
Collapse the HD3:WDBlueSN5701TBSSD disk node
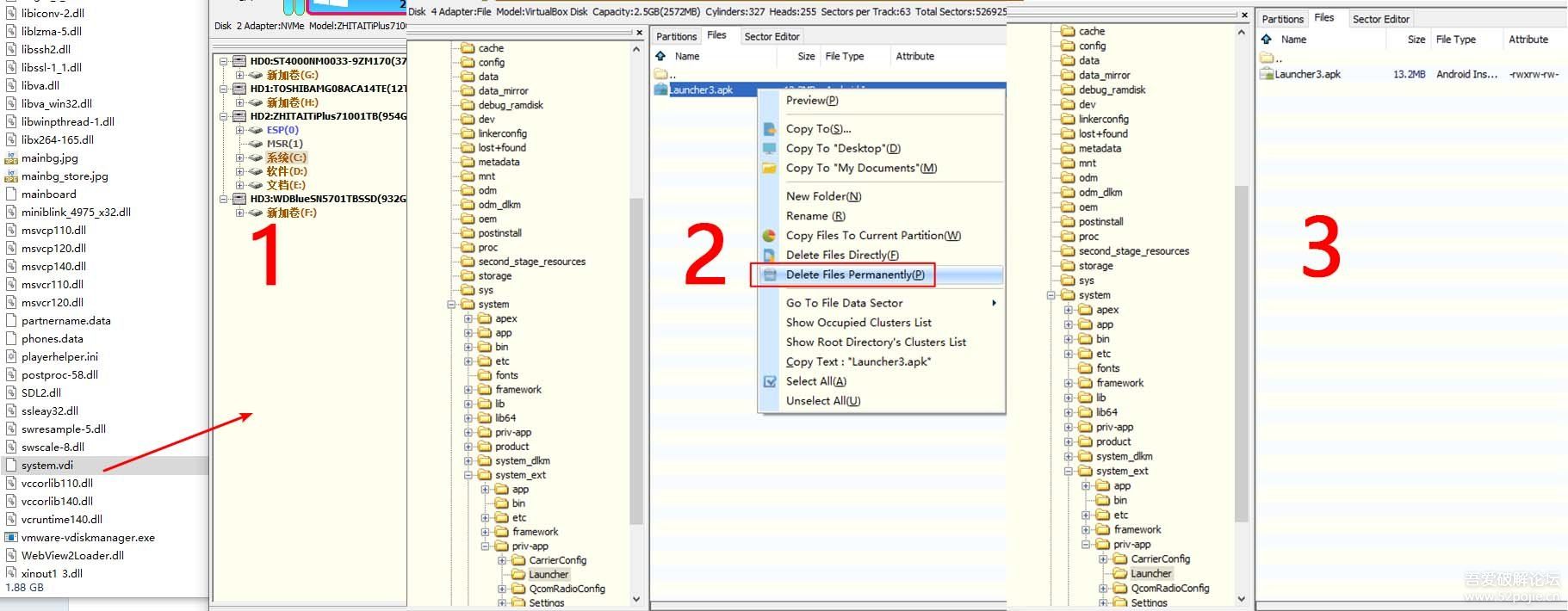(x=224, y=199)
